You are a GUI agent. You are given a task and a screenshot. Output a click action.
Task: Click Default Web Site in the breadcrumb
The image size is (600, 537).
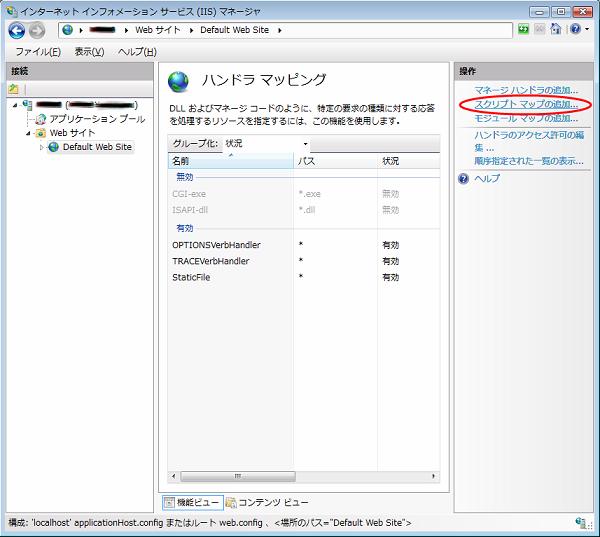[x=234, y=30]
